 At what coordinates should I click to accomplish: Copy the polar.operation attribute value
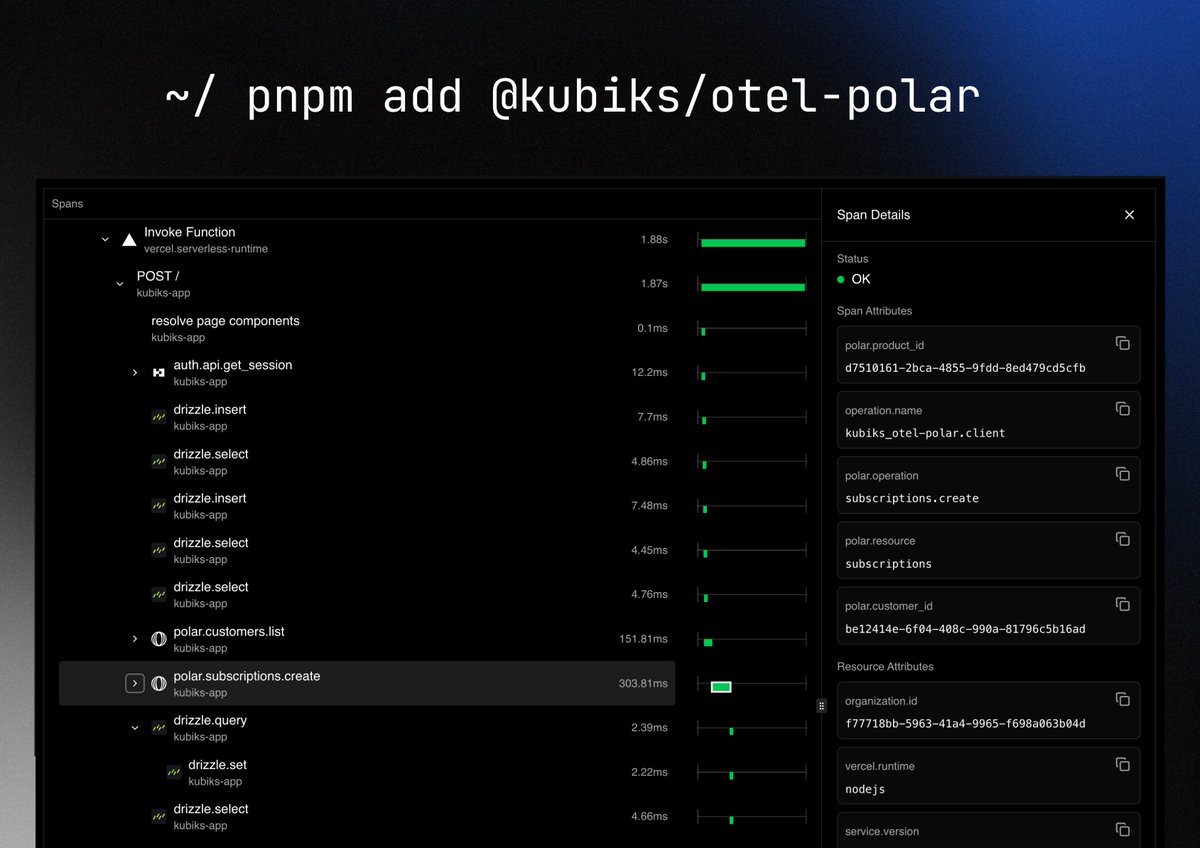tap(1122, 474)
